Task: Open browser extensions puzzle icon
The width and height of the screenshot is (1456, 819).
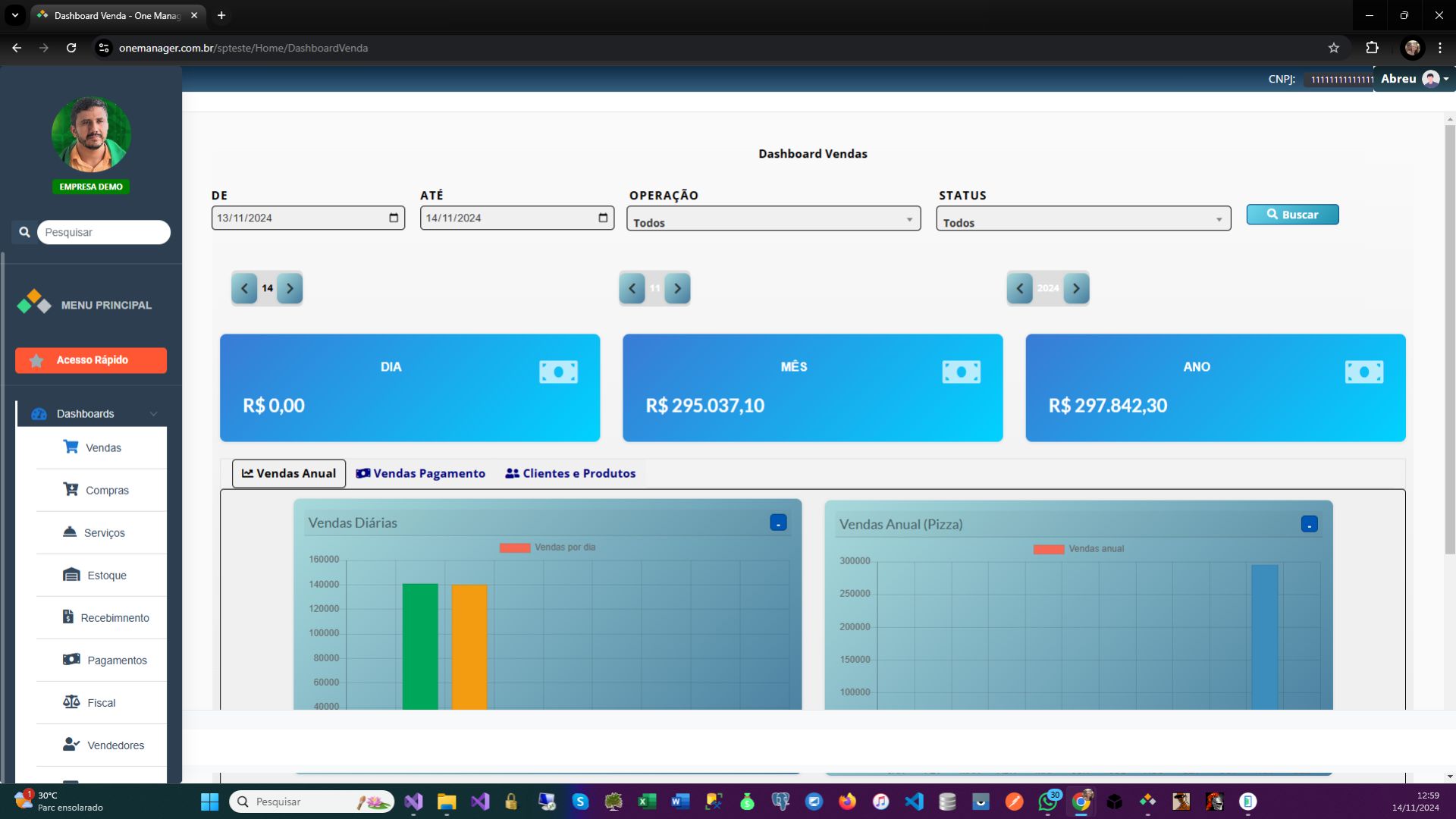Action: [1372, 48]
